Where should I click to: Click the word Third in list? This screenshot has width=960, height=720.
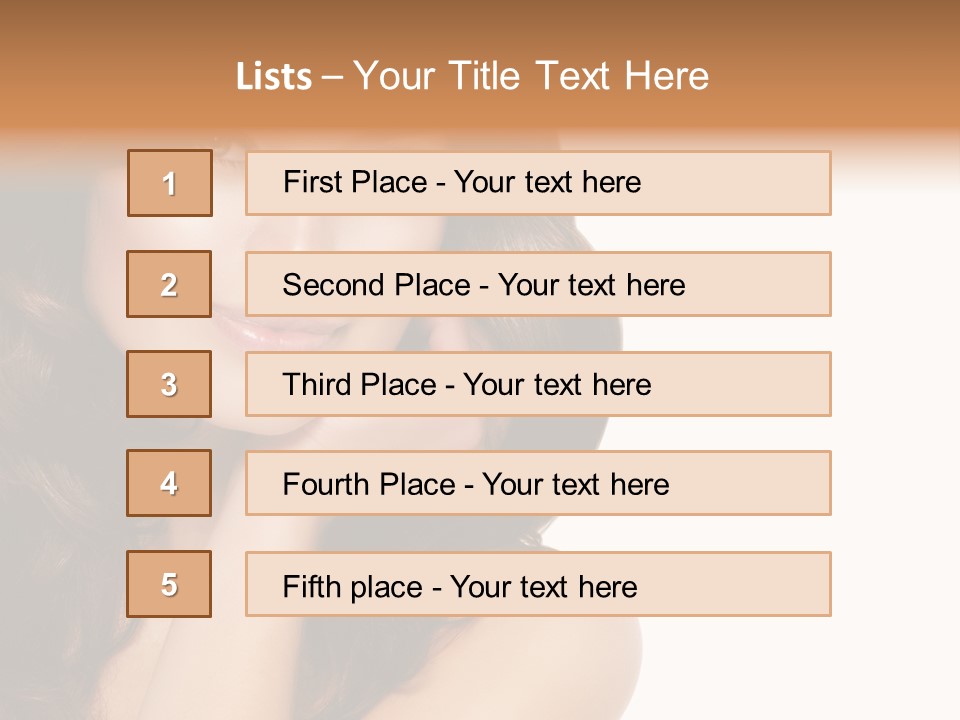pyautogui.click(x=317, y=385)
